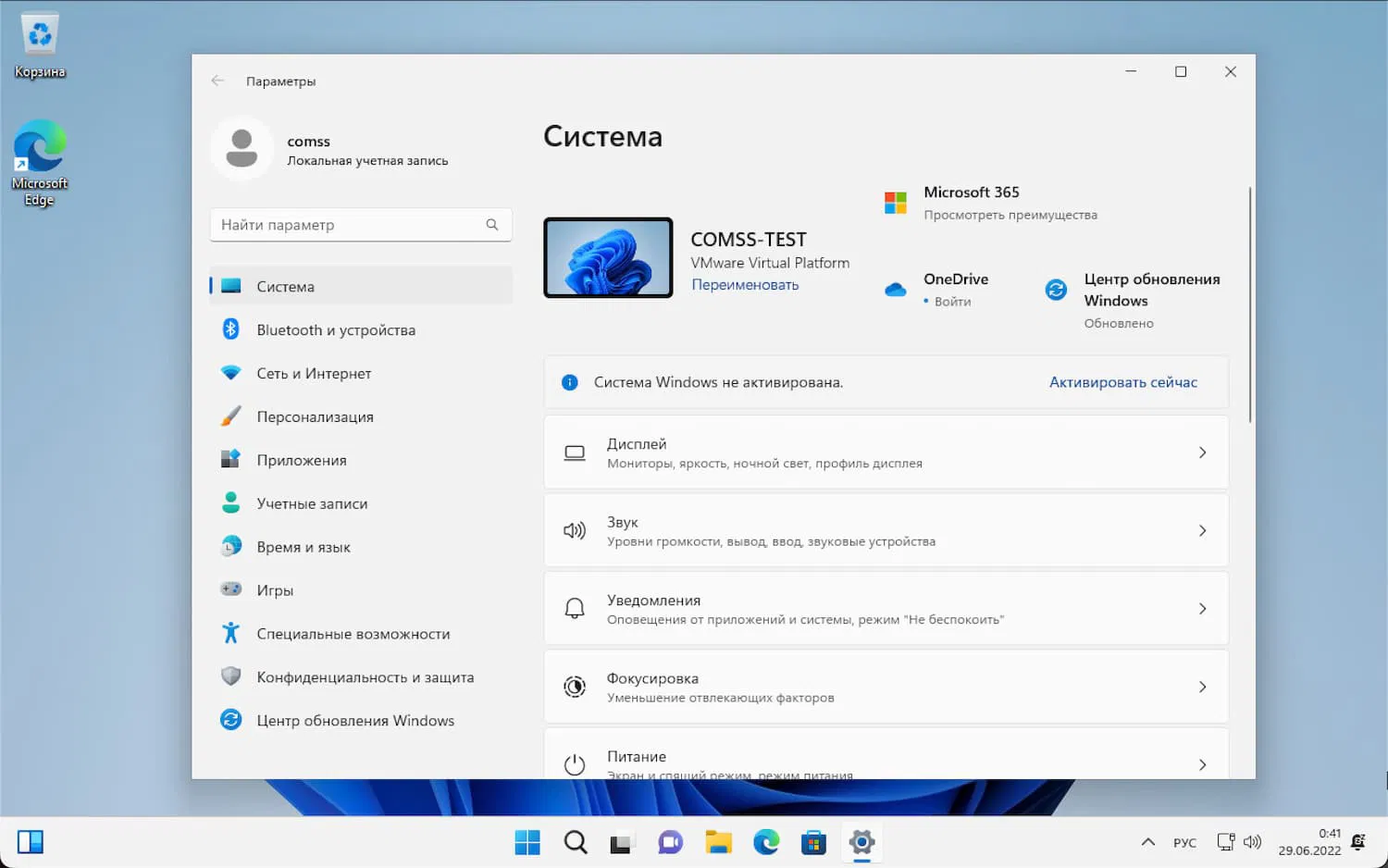Click the Активировать сейчас link
This screenshot has height=868, width=1388.
coord(1122,382)
